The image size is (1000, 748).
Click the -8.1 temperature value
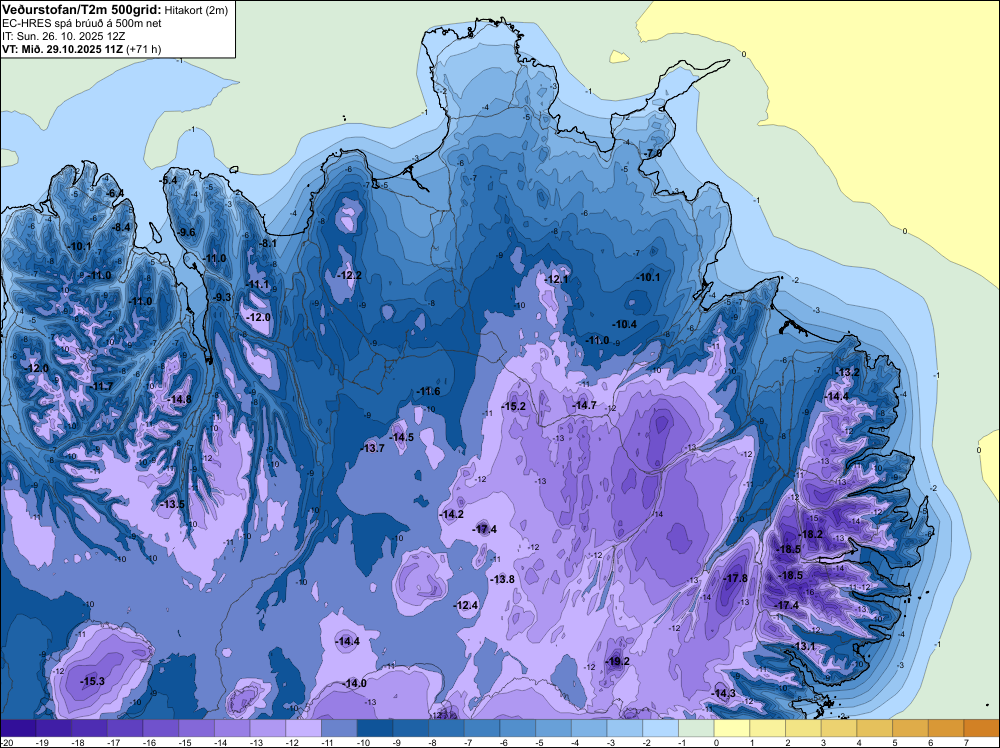coord(268,244)
